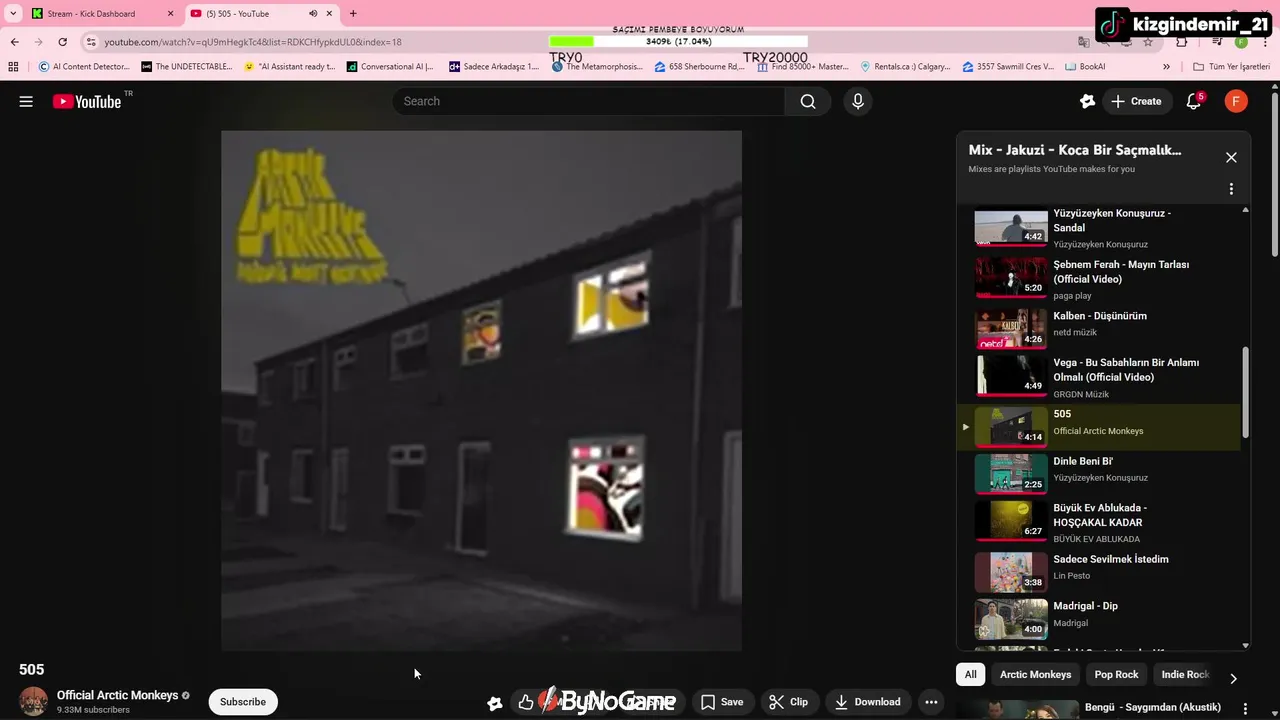Open the YouTube hamburger guide menu

[26, 101]
